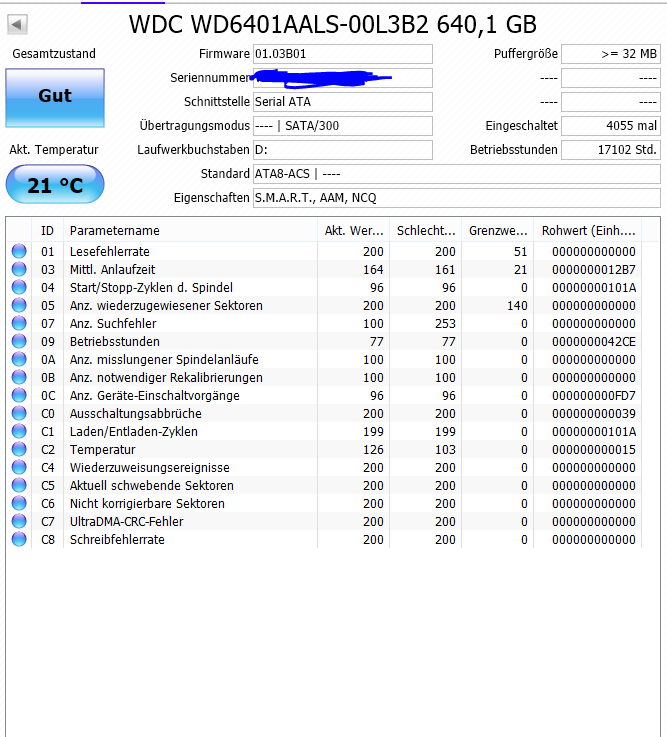Click status icon of Anz. misslungener Spindelanläufe
This screenshot has height=737, width=667.
[19, 359]
